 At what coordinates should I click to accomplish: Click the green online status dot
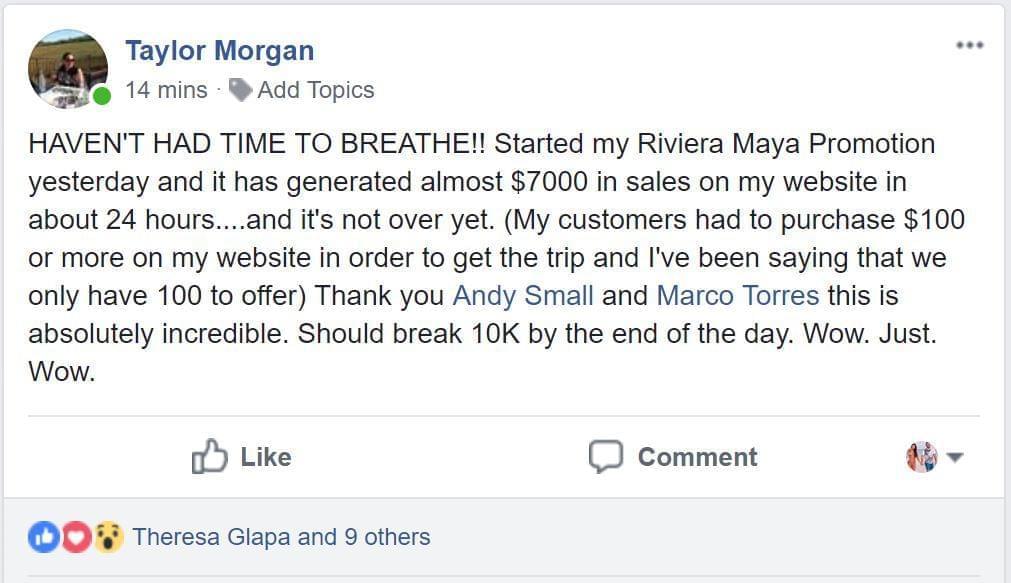pyautogui.click(x=101, y=97)
